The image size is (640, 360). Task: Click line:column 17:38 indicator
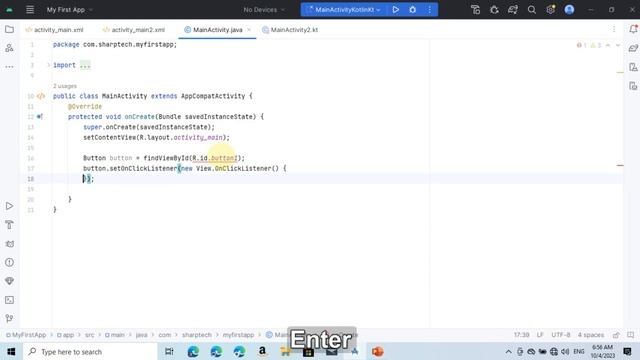521,335
